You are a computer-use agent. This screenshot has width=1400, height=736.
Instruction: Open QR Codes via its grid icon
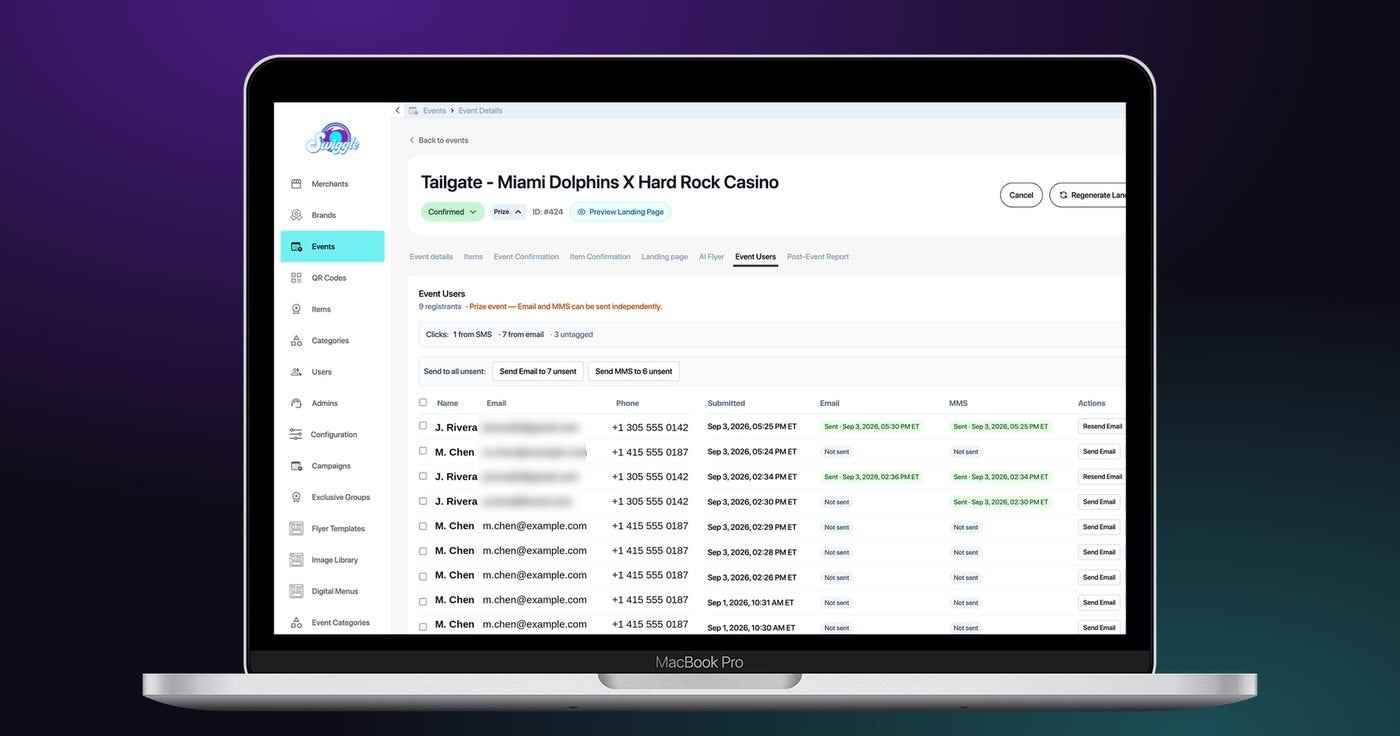click(x=296, y=278)
